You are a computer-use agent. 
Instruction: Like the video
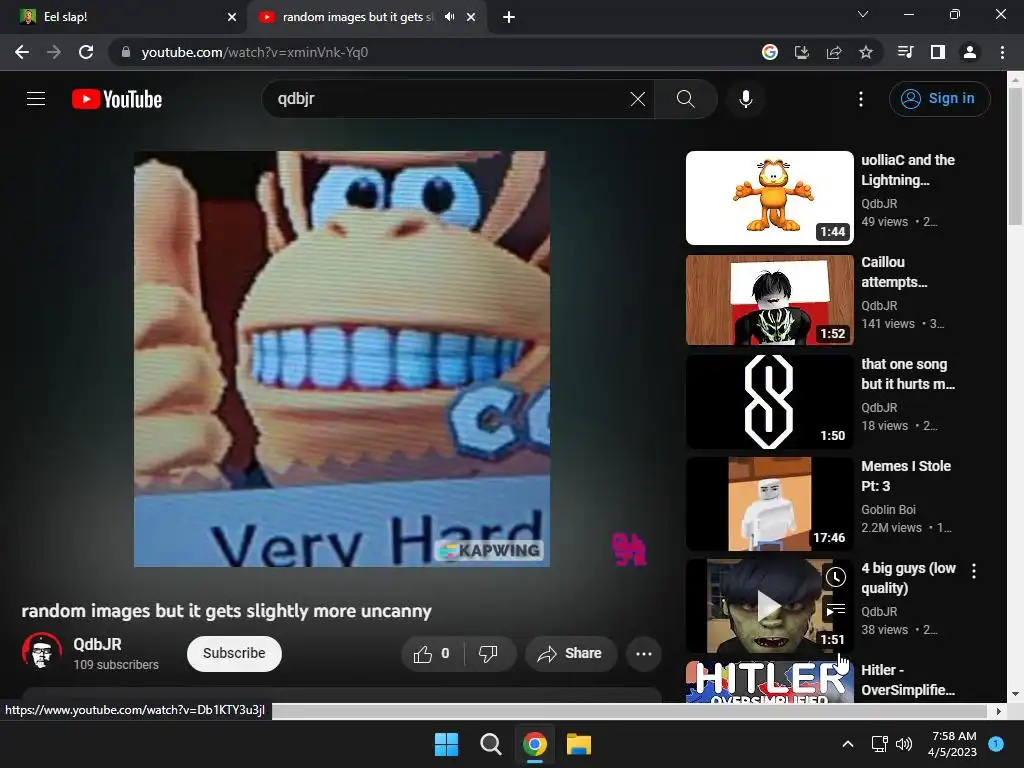pos(432,654)
